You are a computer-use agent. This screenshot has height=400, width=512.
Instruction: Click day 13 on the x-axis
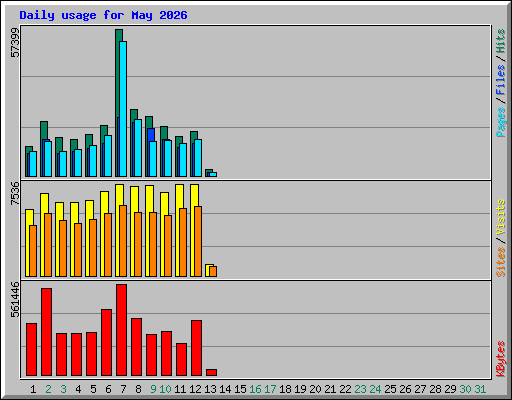(210, 389)
